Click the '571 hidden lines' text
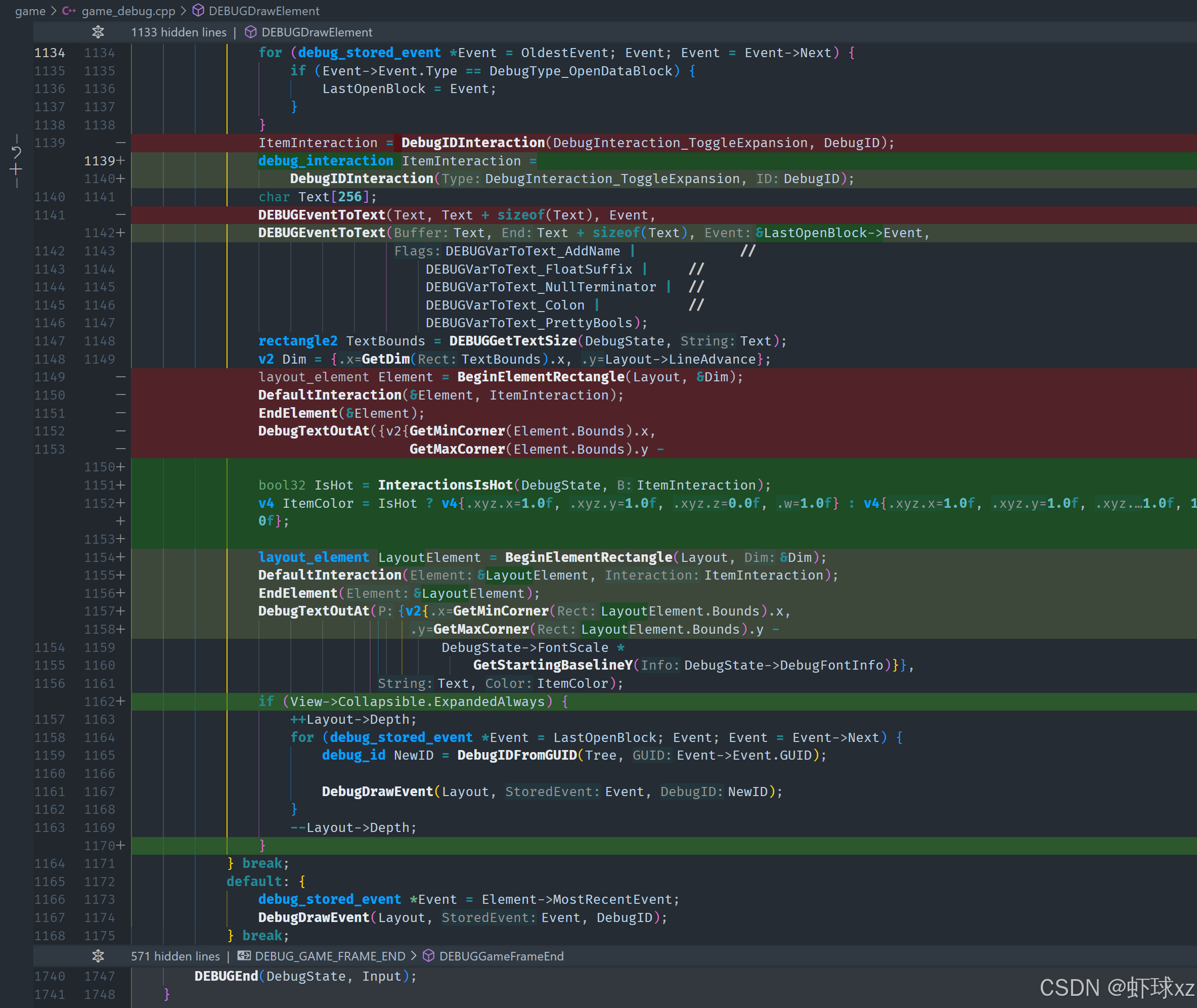The width and height of the screenshot is (1197, 1008). [175, 955]
